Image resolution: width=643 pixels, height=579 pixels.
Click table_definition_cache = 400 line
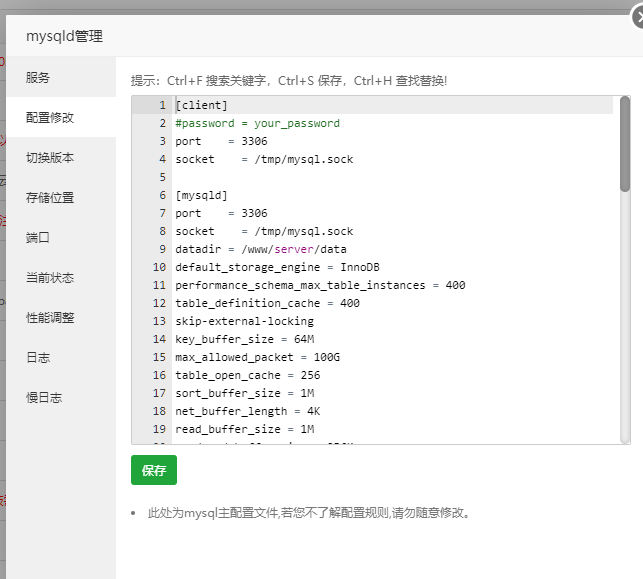click(x=267, y=303)
